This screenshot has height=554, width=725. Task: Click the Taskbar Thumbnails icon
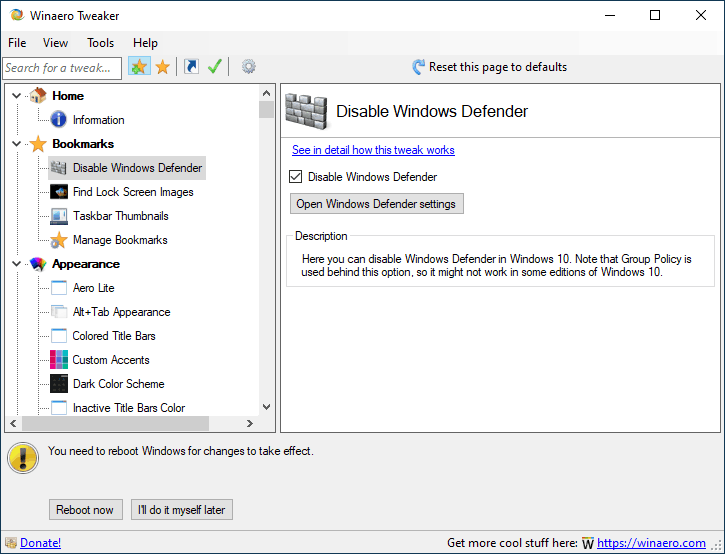(59, 216)
